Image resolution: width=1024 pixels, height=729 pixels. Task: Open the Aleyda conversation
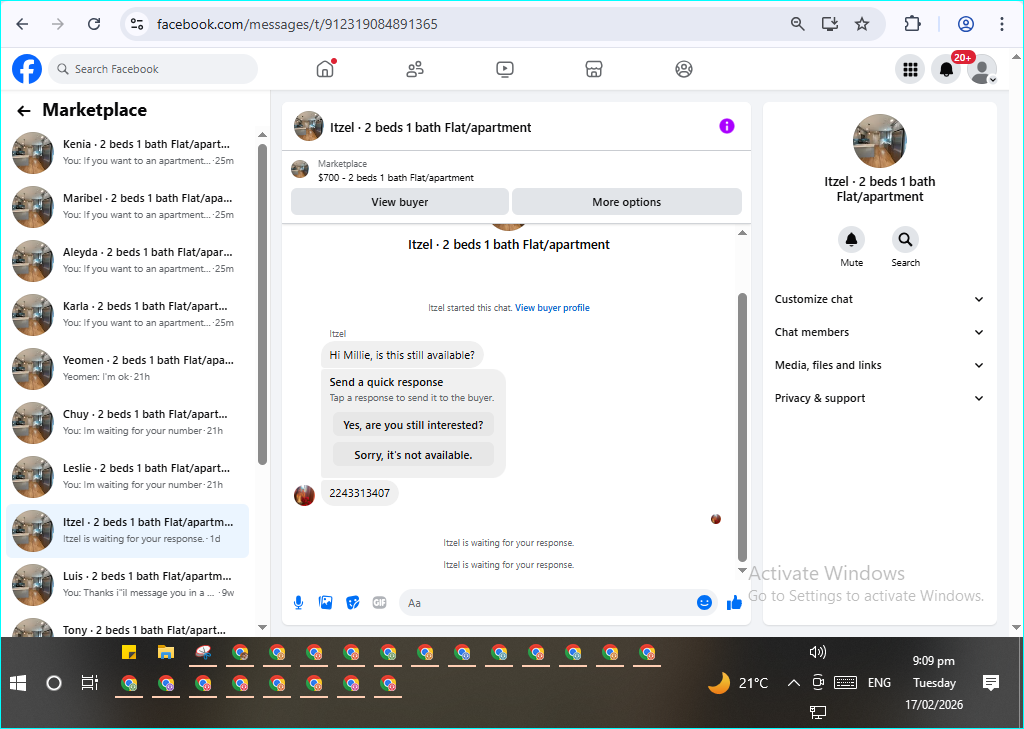pos(128,261)
